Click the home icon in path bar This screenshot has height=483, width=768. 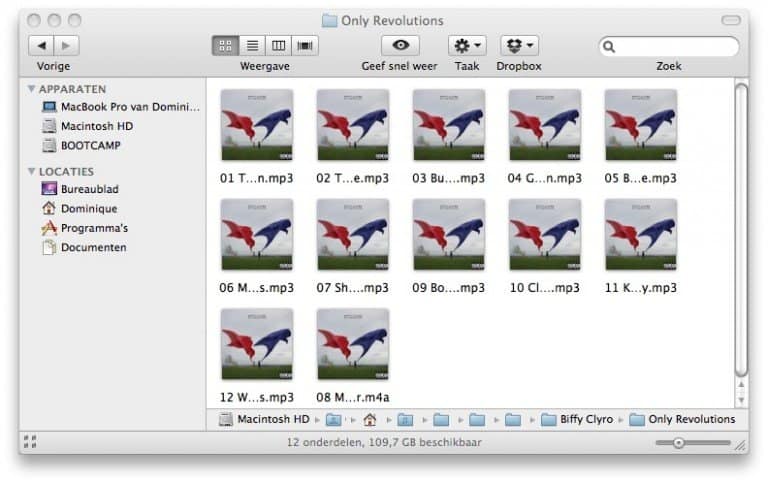pyautogui.click(x=370, y=420)
